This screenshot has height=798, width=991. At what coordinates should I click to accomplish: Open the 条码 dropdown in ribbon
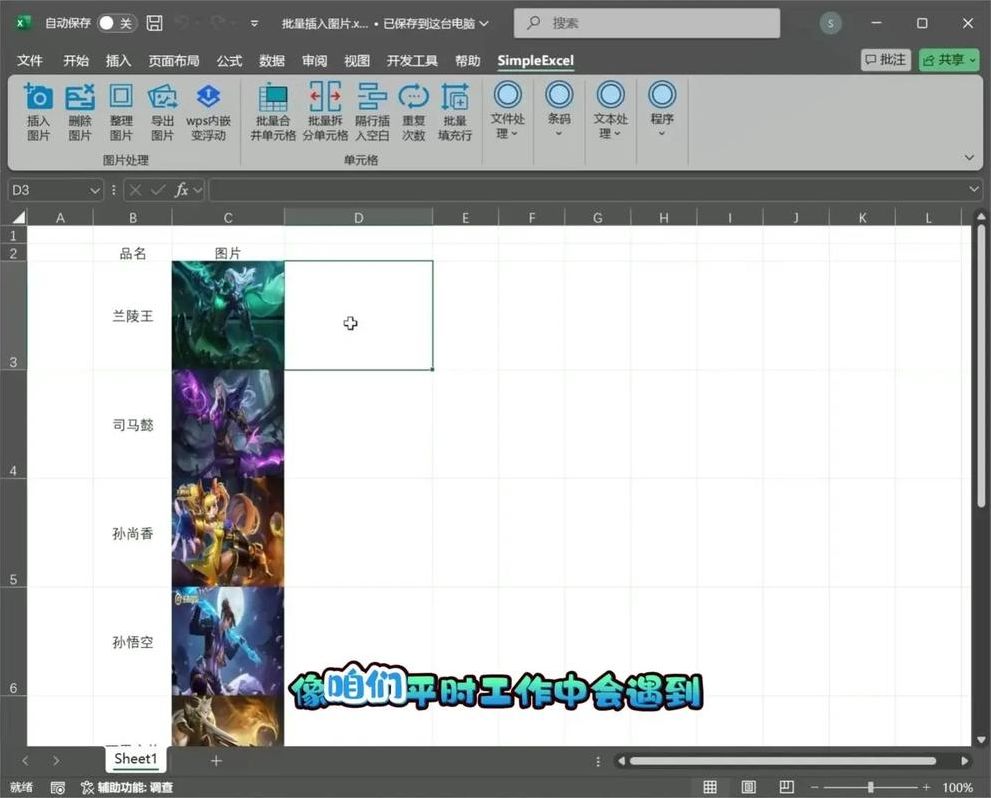click(x=559, y=111)
